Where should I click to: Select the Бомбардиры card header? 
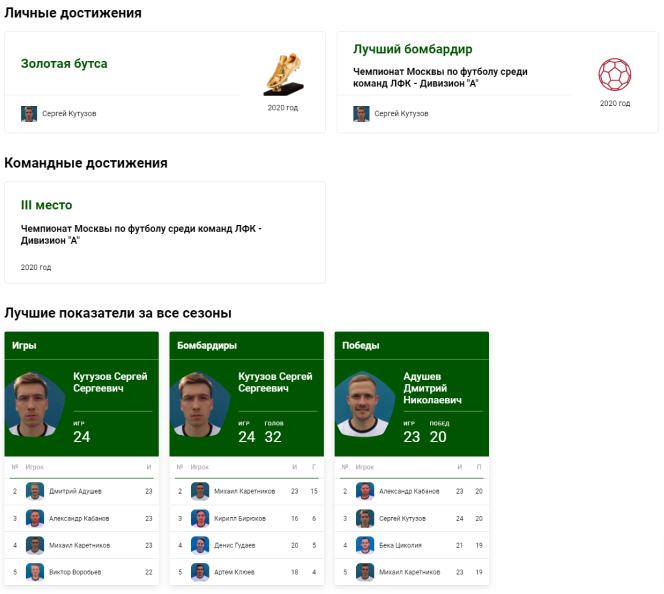tap(207, 346)
